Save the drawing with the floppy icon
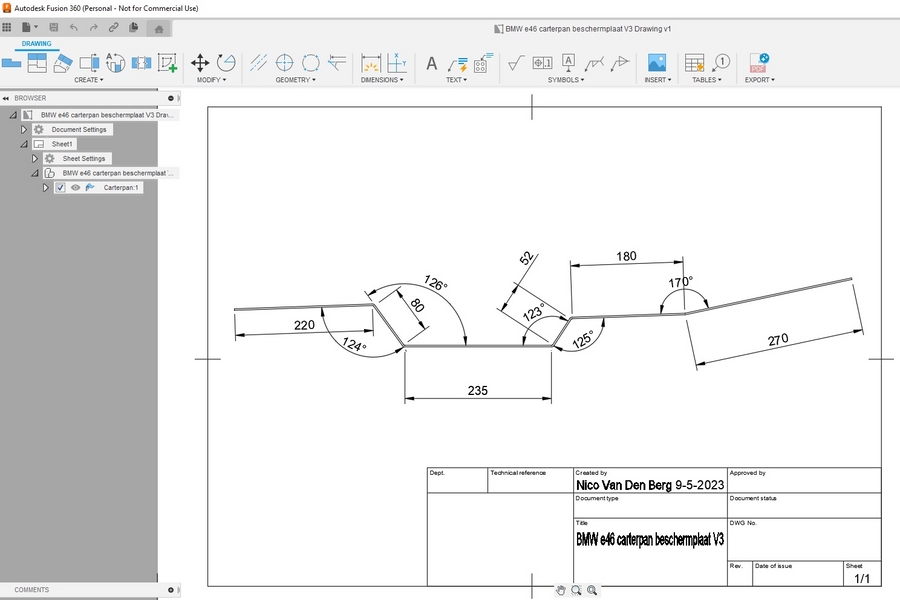The height and width of the screenshot is (600, 900). tap(54, 27)
